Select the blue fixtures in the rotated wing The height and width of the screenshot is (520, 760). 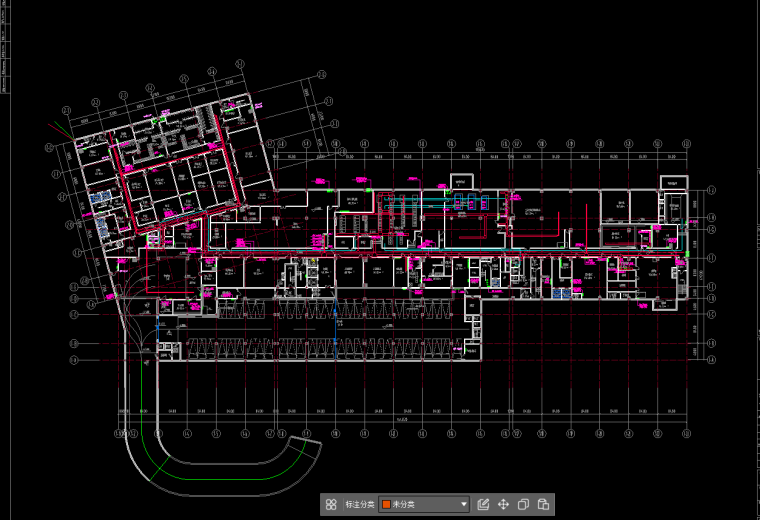click(x=97, y=198)
